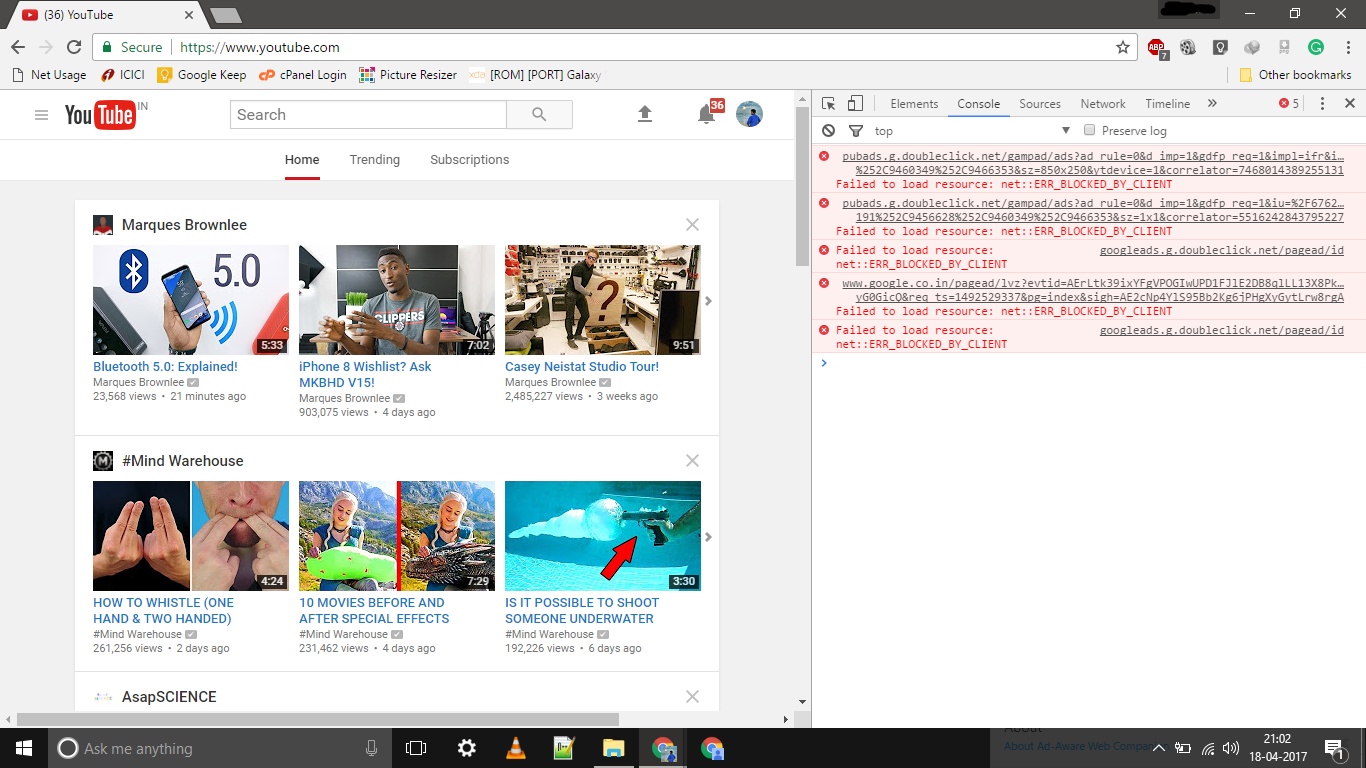Click the search magnifier button
1366x768 pixels.
[x=539, y=115]
